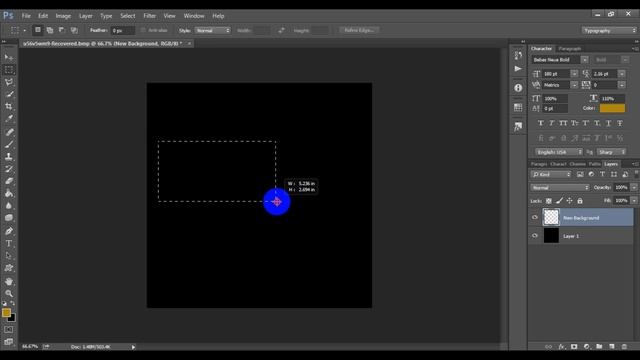Switch to the Paragraph tab
This screenshot has height=360, width=640.
570,49
